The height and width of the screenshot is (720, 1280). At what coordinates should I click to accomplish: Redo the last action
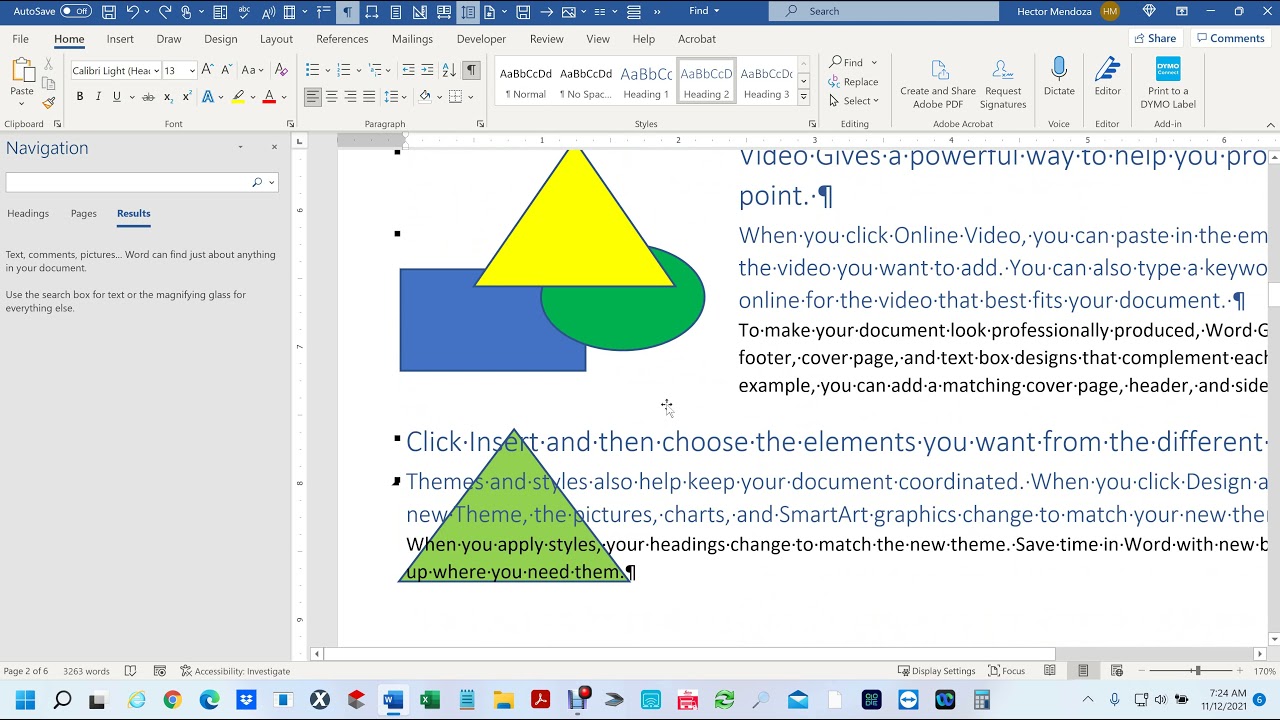(x=165, y=12)
